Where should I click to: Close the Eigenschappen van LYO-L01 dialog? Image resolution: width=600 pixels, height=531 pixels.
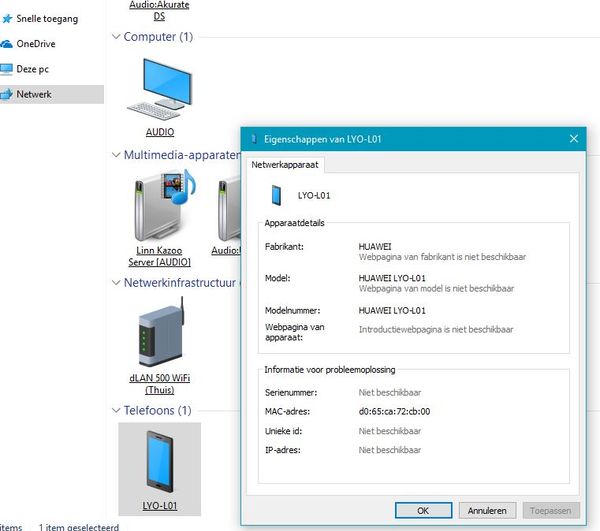click(574, 139)
